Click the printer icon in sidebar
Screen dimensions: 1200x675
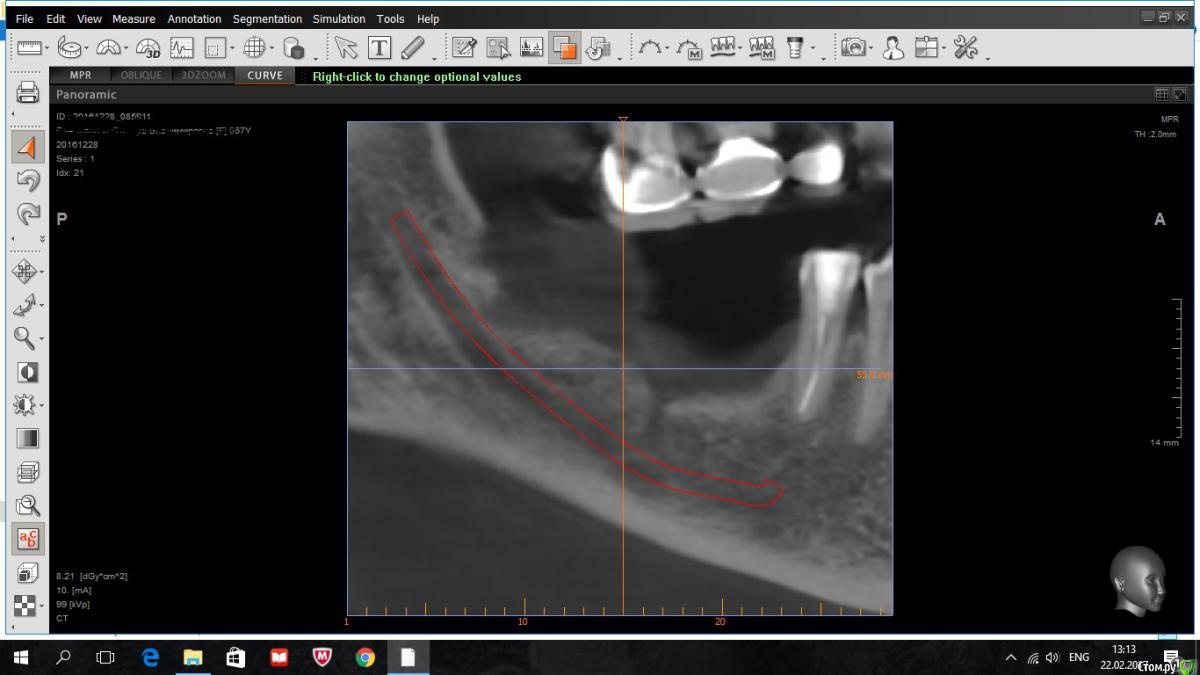point(28,94)
